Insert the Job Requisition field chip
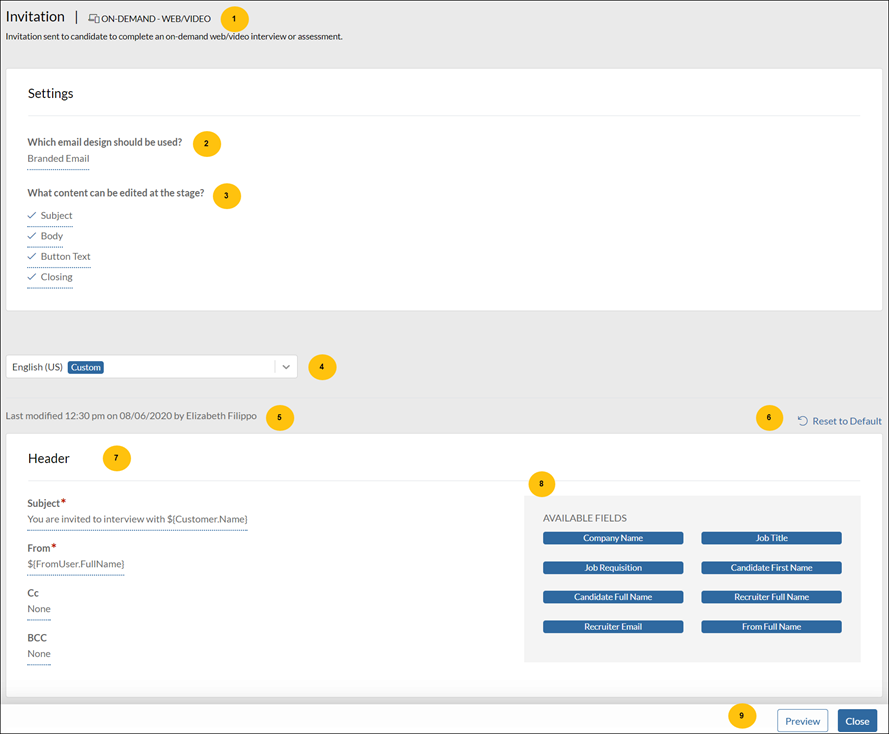 click(x=613, y=568)
